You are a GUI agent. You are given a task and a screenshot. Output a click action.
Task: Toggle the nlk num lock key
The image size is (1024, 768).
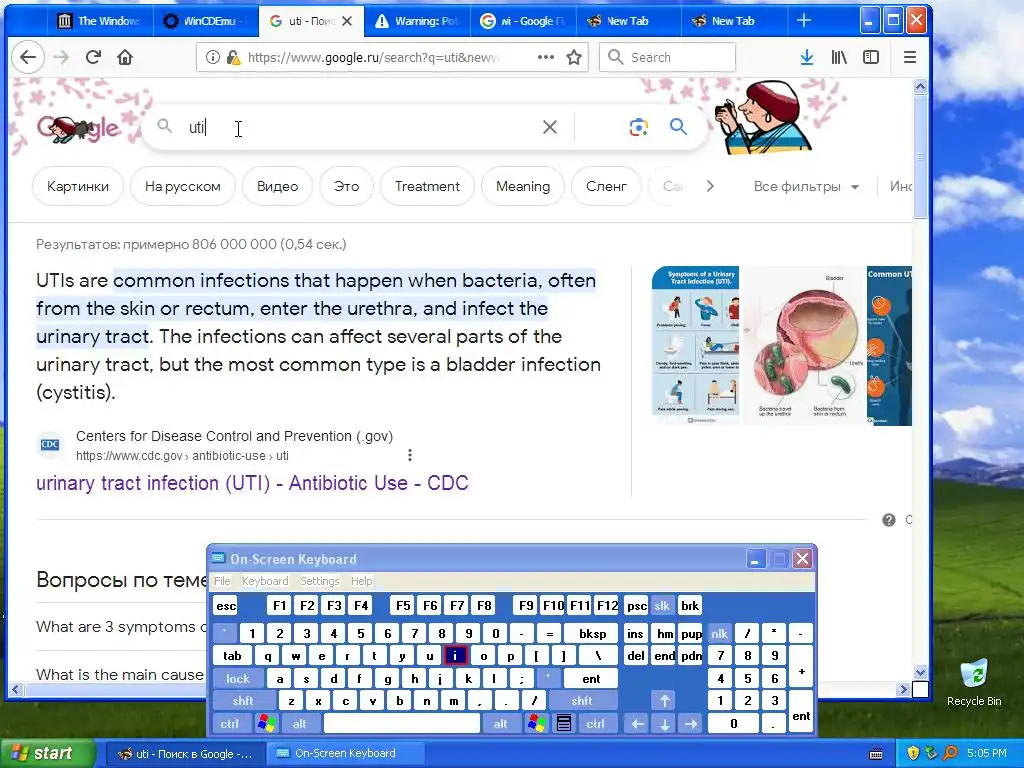coord(720,633)
